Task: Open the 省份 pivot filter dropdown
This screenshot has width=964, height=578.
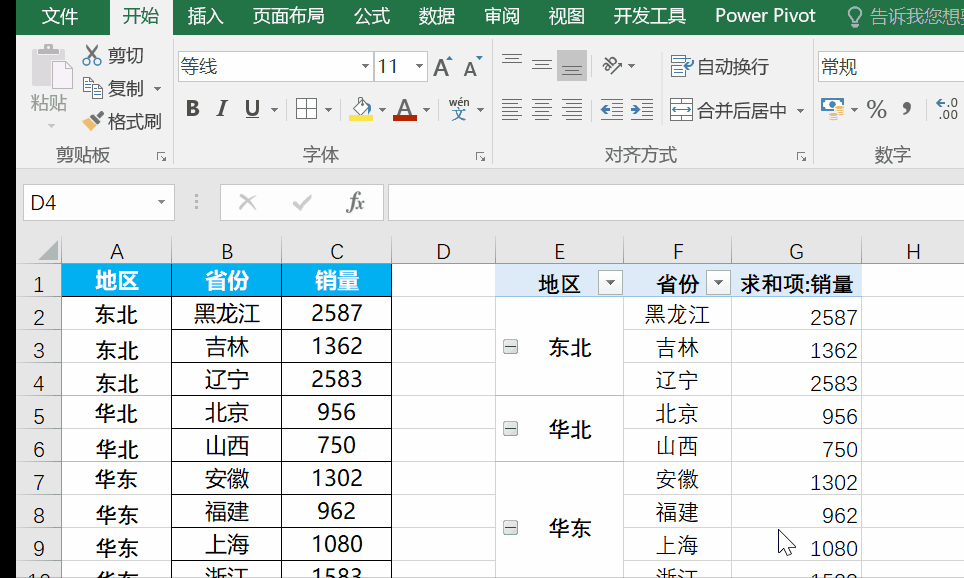Action: tap(718, 283)
